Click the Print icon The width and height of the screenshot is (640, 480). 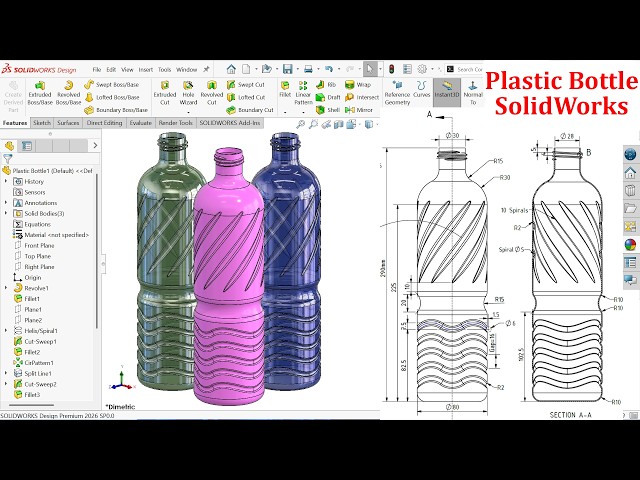point(308,69)
